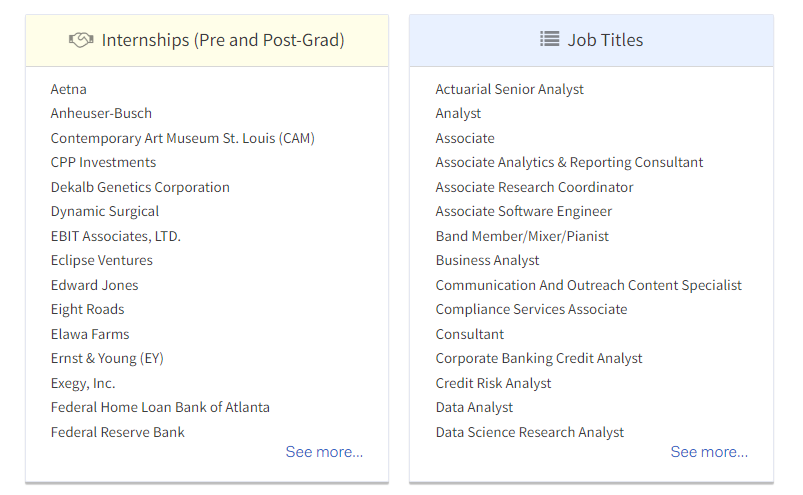The height and width of the screenshot is (495, 803).
Task: Click the handshake icon beside Internships
Action: tap(81, 40)
